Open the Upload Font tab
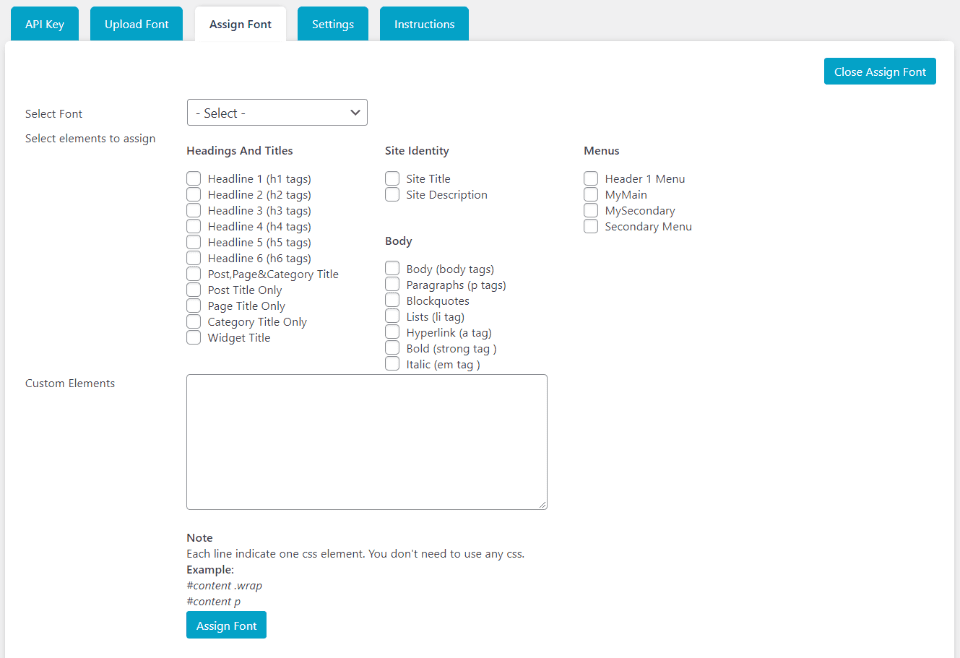Viewport: 960px width, 658px height. pyautogui.click(x=136, y=24)
